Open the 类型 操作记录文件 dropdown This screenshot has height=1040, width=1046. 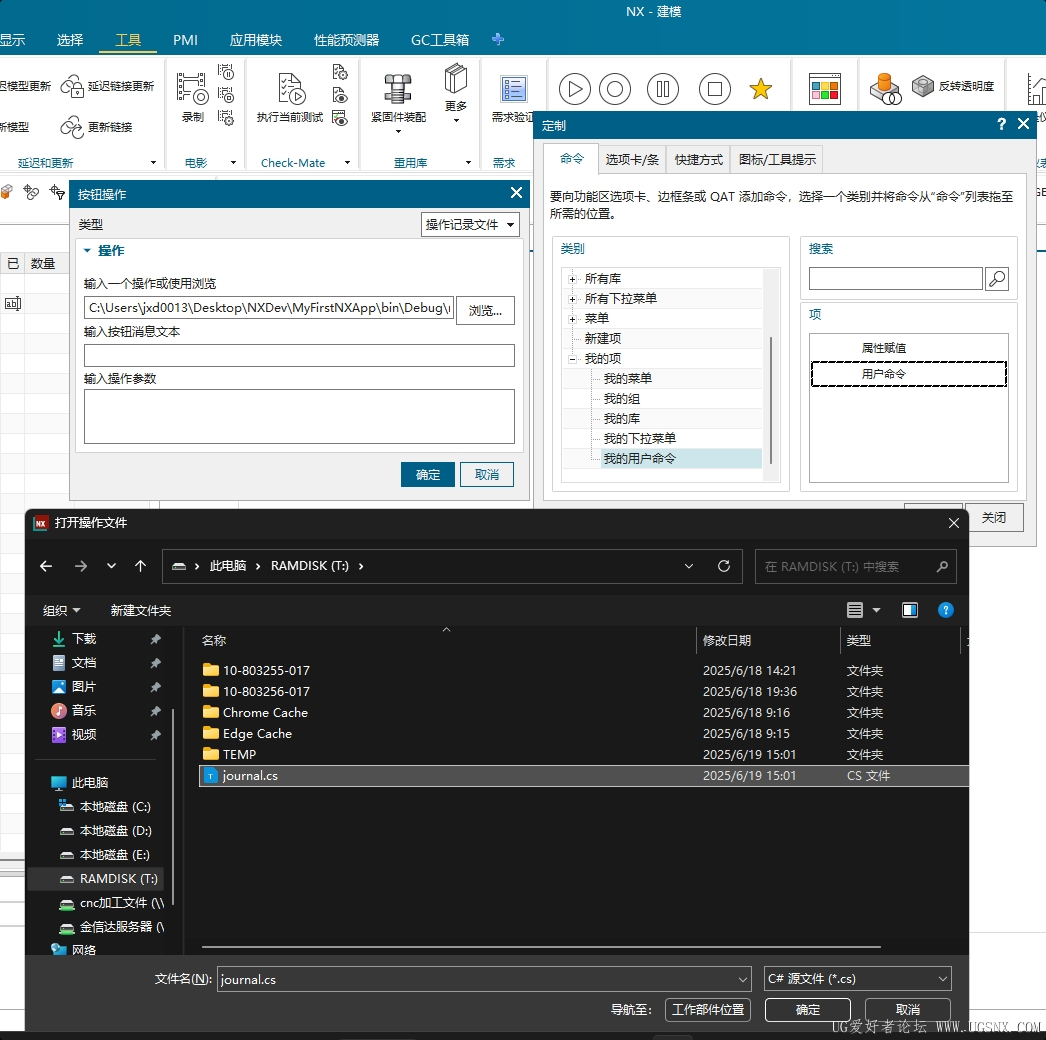coord(470,225)
